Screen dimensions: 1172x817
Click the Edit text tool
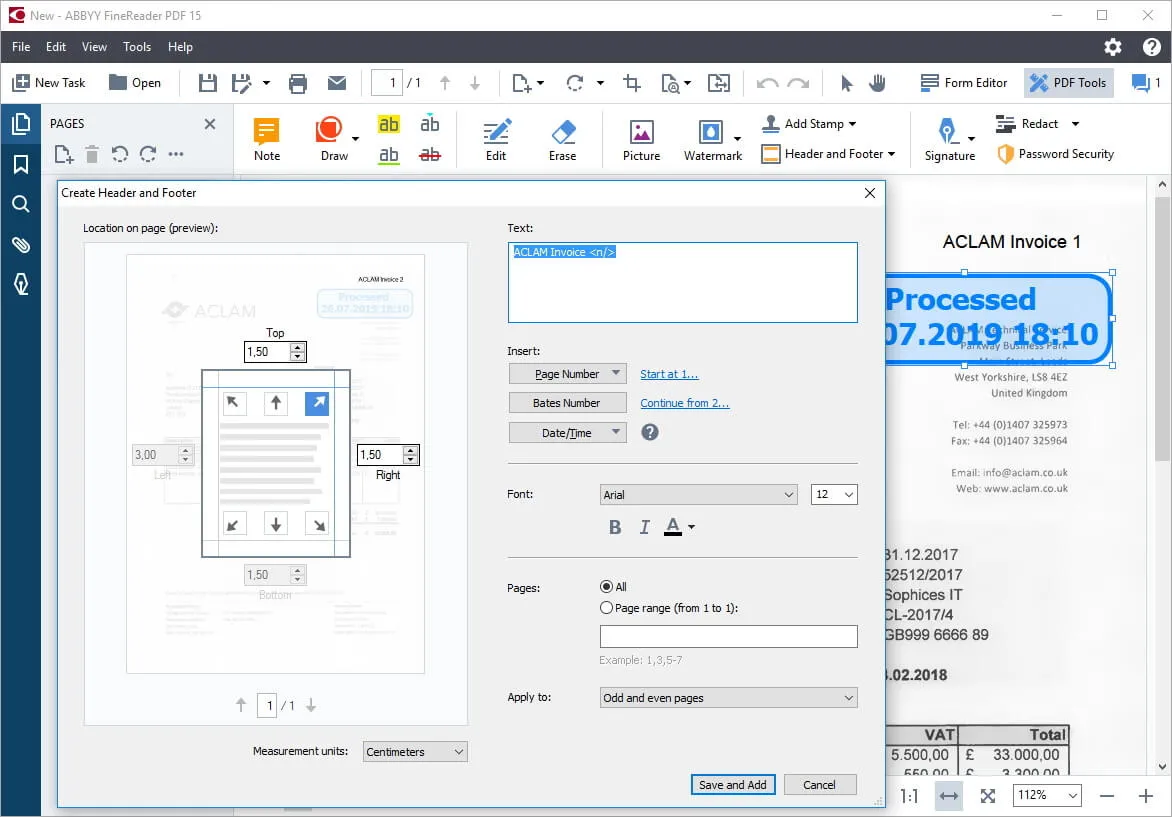tap(496, 132)
